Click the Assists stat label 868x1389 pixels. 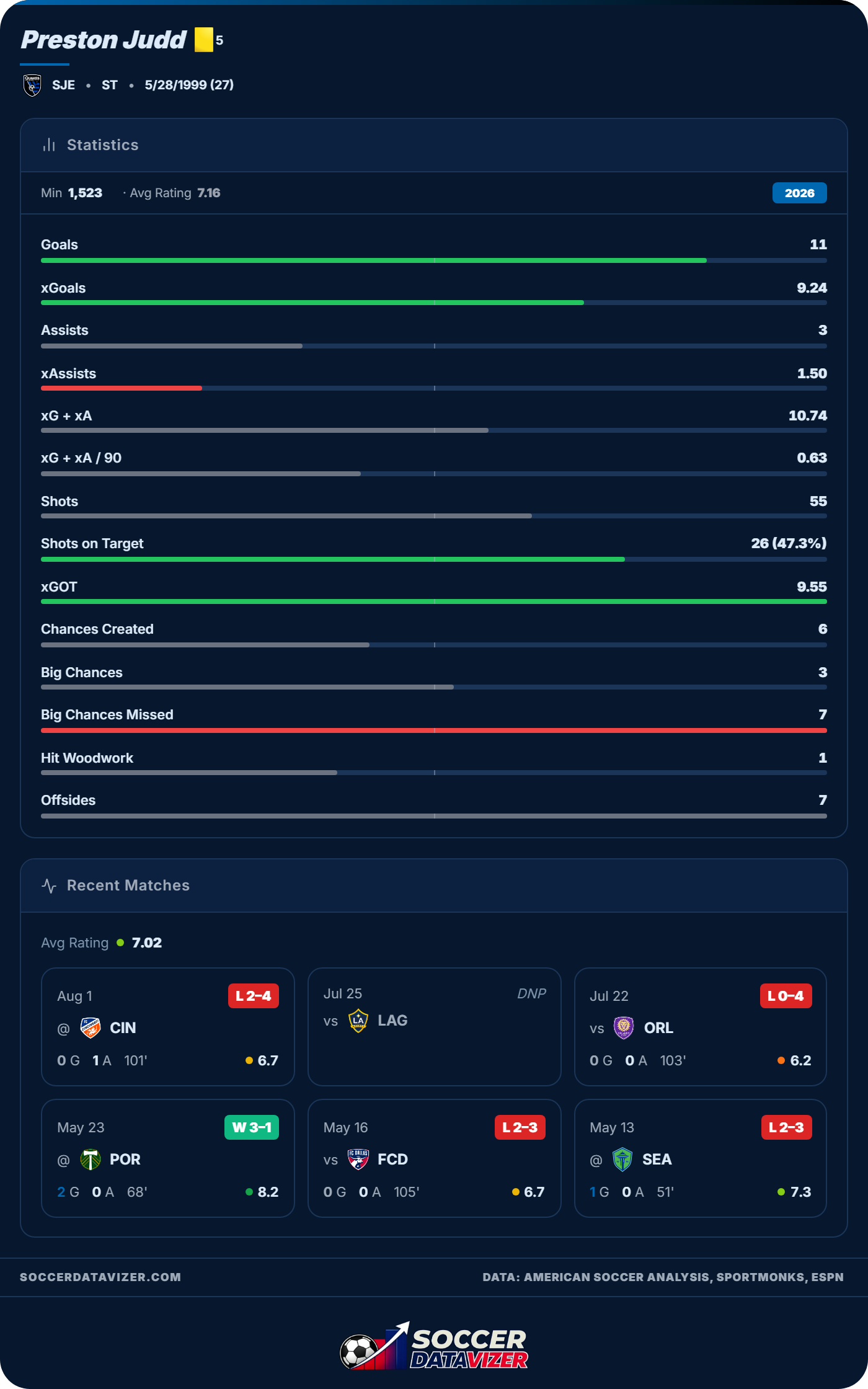64,330
